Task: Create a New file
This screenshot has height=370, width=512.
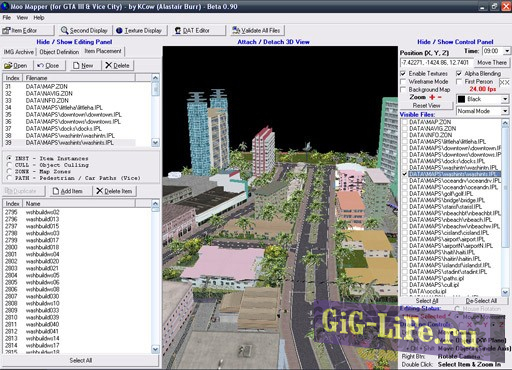Action: pos(86,65)
